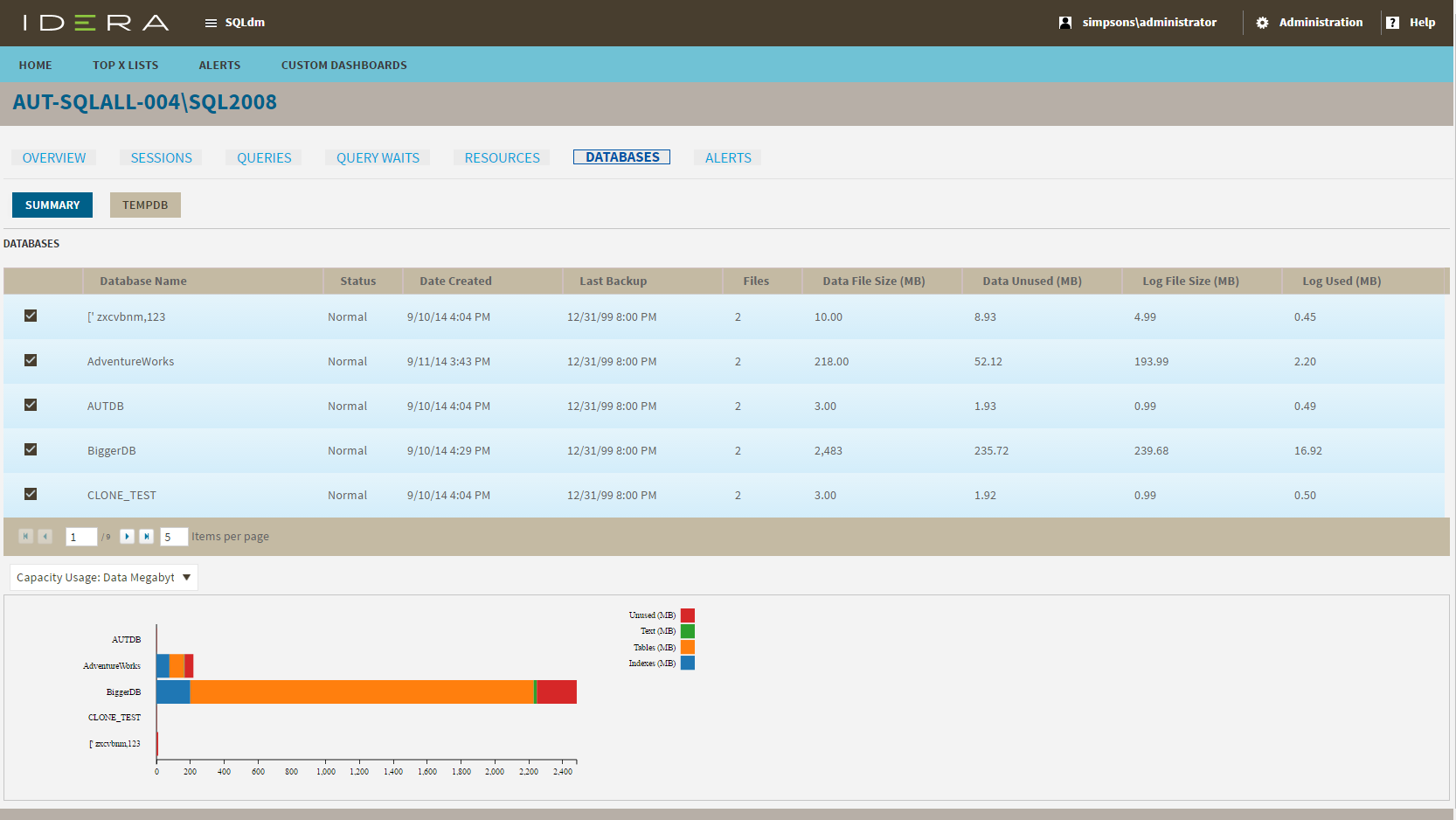1456x820 pixels.
Task: Click the red Unused (MB) legend swatch
Action: click(688, 615)
